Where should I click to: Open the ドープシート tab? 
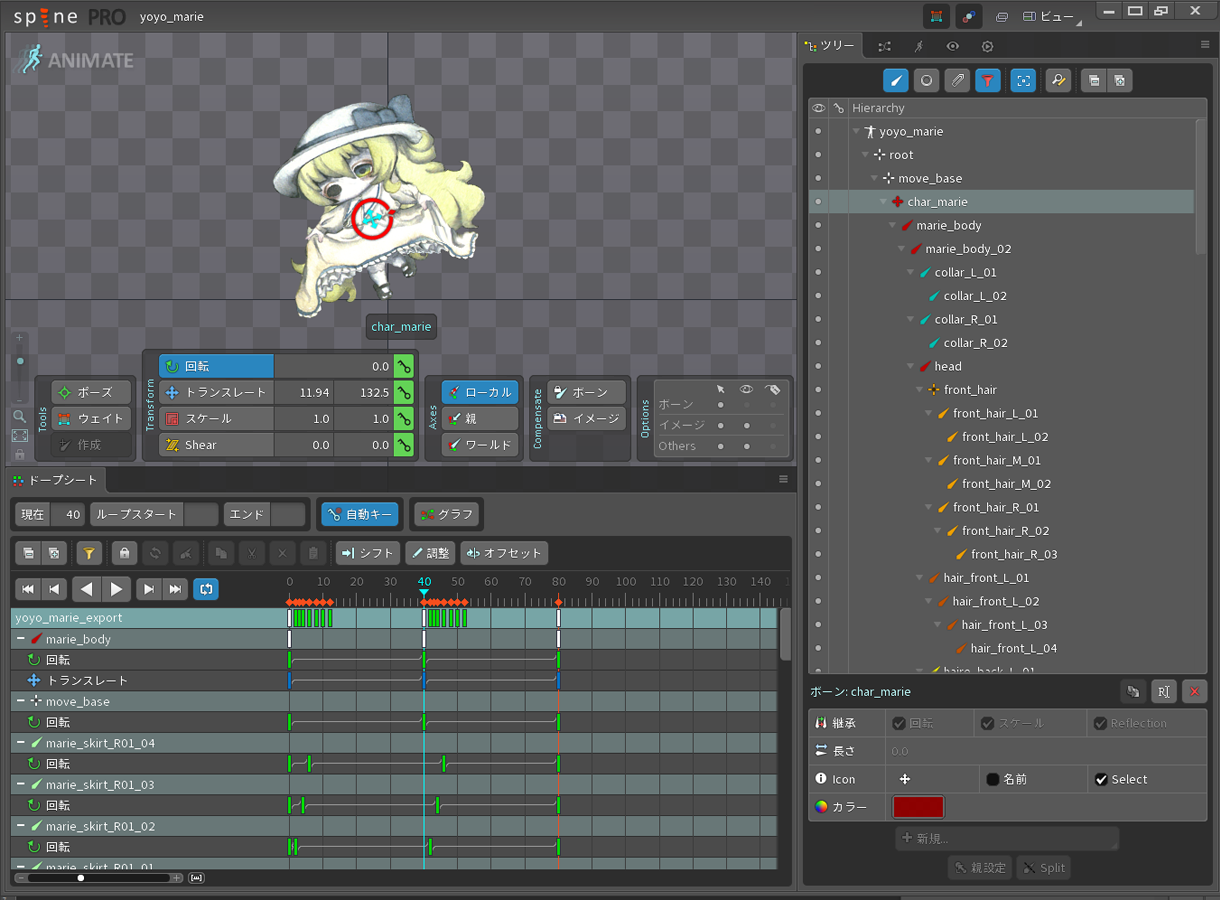point(55,480)
